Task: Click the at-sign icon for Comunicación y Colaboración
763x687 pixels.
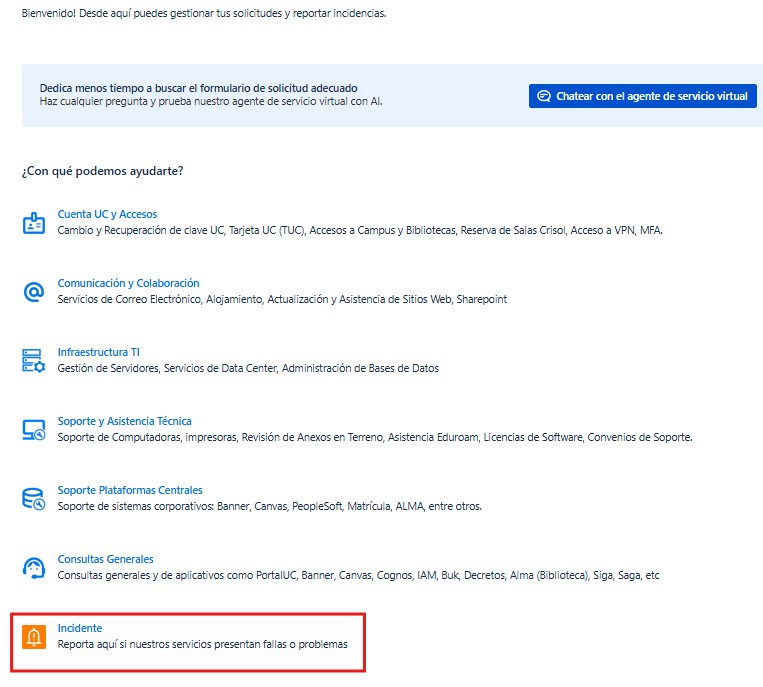Action: tap(34, 292)
